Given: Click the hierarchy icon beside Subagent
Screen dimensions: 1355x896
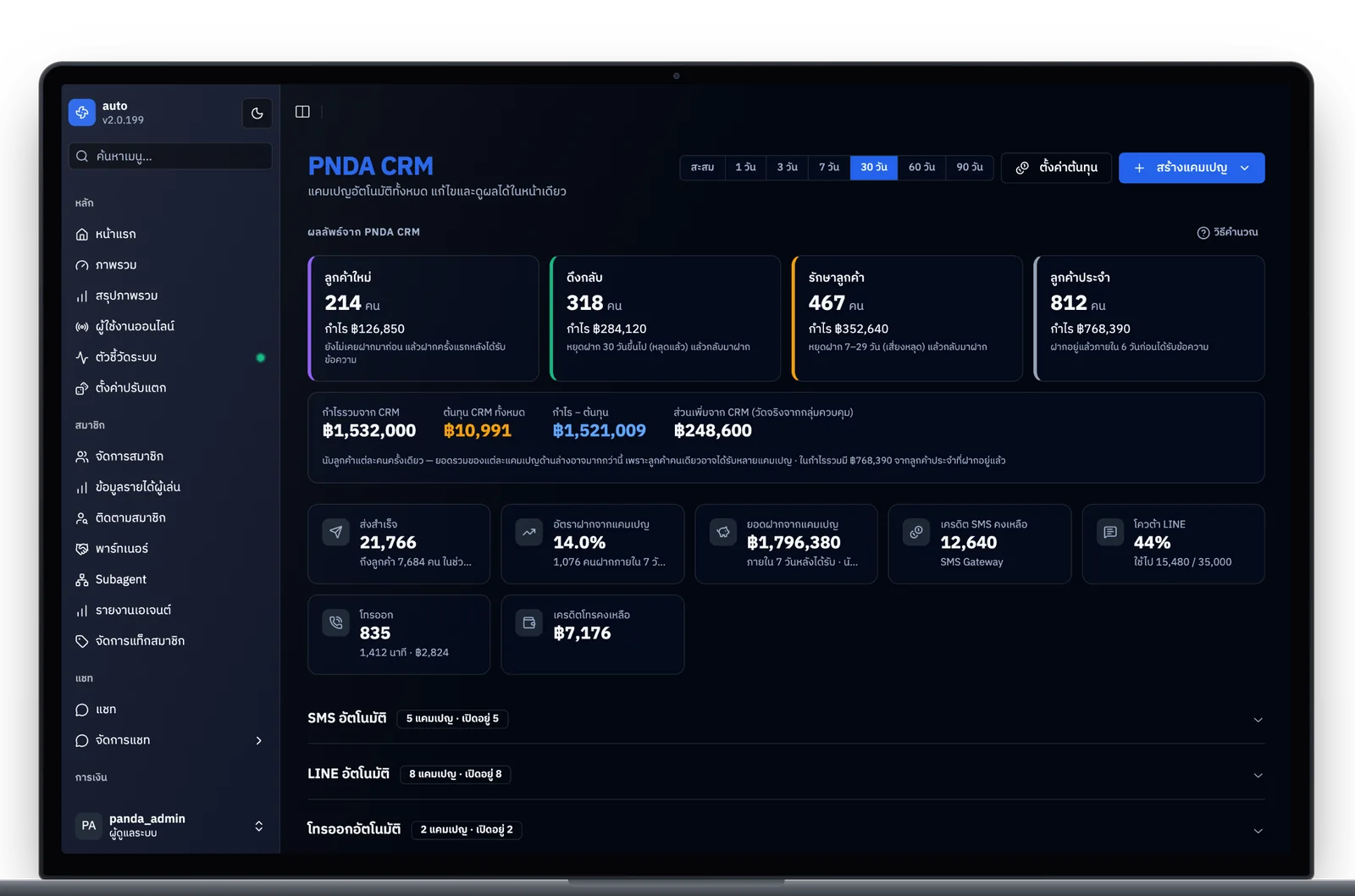Looking at the screenshot, I should point(82,580).
